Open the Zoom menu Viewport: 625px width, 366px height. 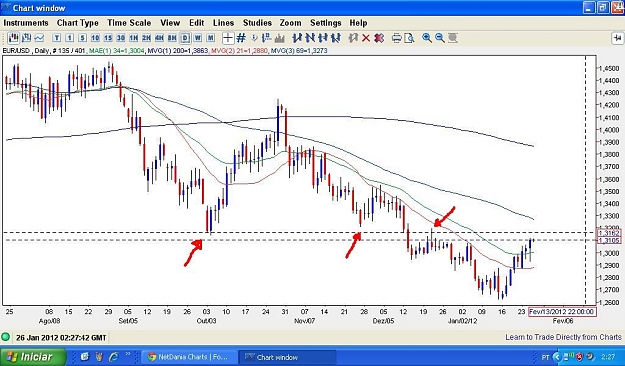pyautogui.click(x=290, y=23)
